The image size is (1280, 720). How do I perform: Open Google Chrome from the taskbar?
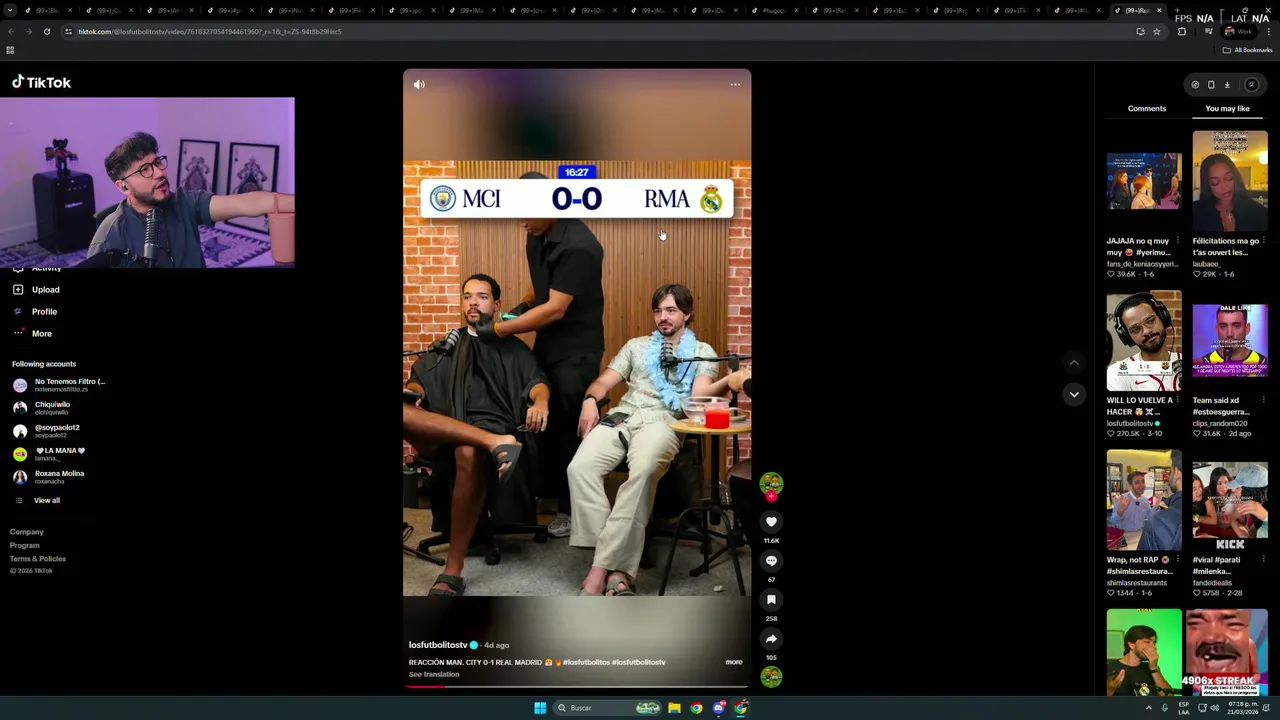696,708
